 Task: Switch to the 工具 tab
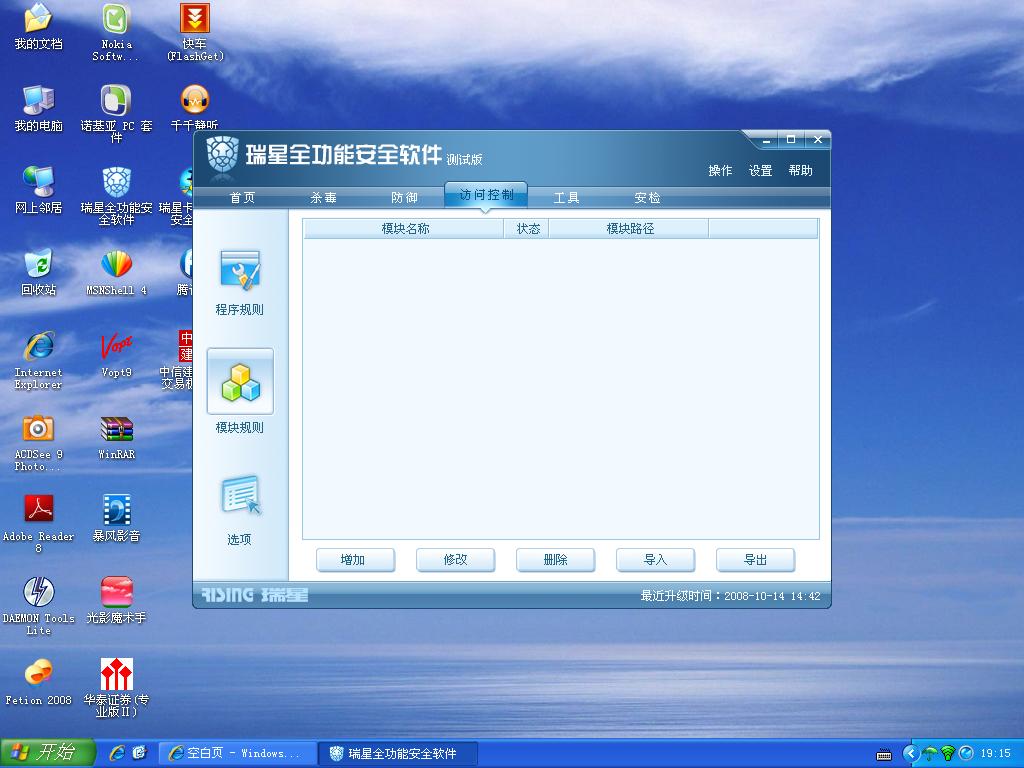(566, 198)
